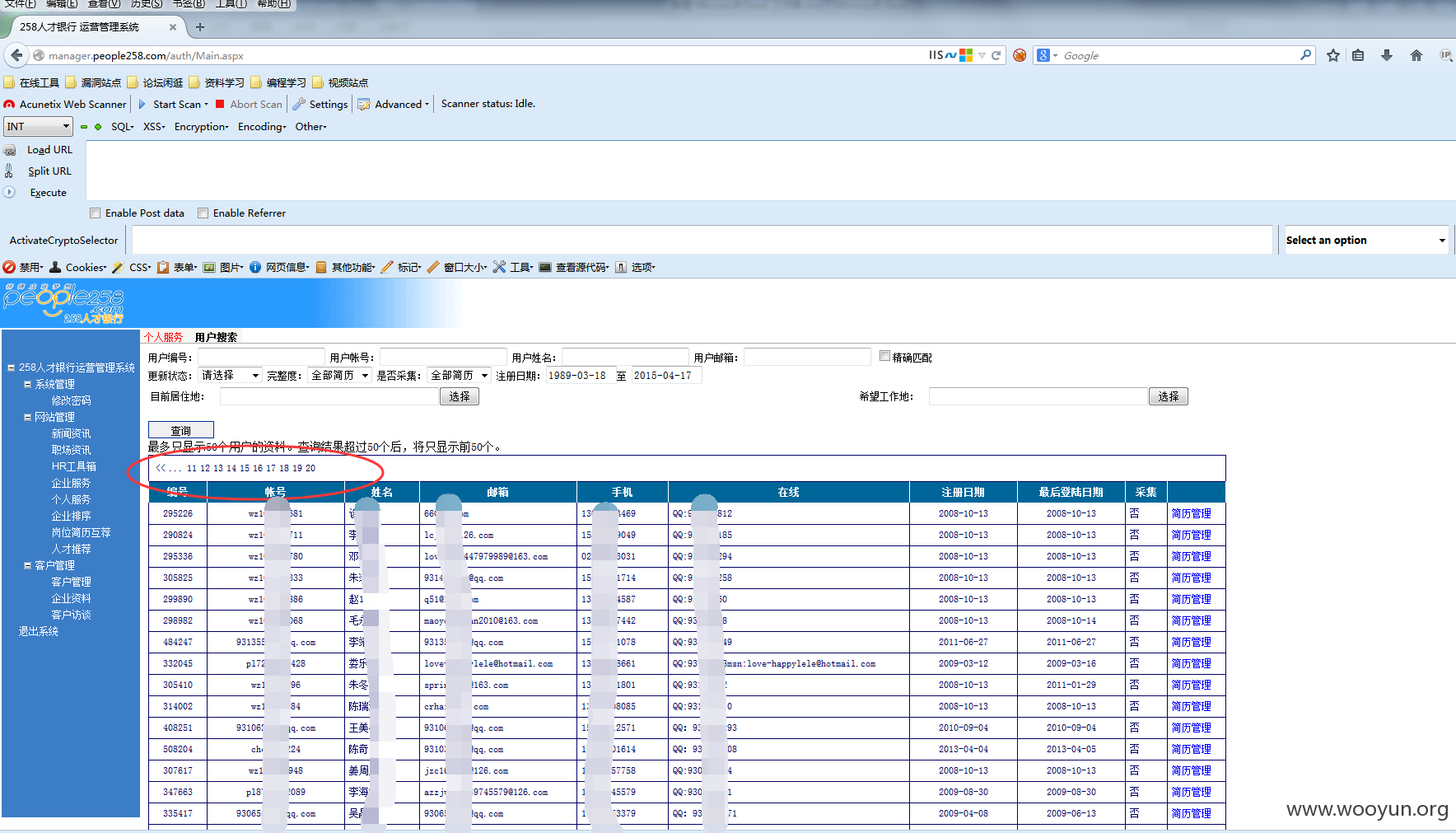Open the 是否采集 全部简历 dropdown
This screenshot has width=1456, height=833.
(x=460, y=376)
